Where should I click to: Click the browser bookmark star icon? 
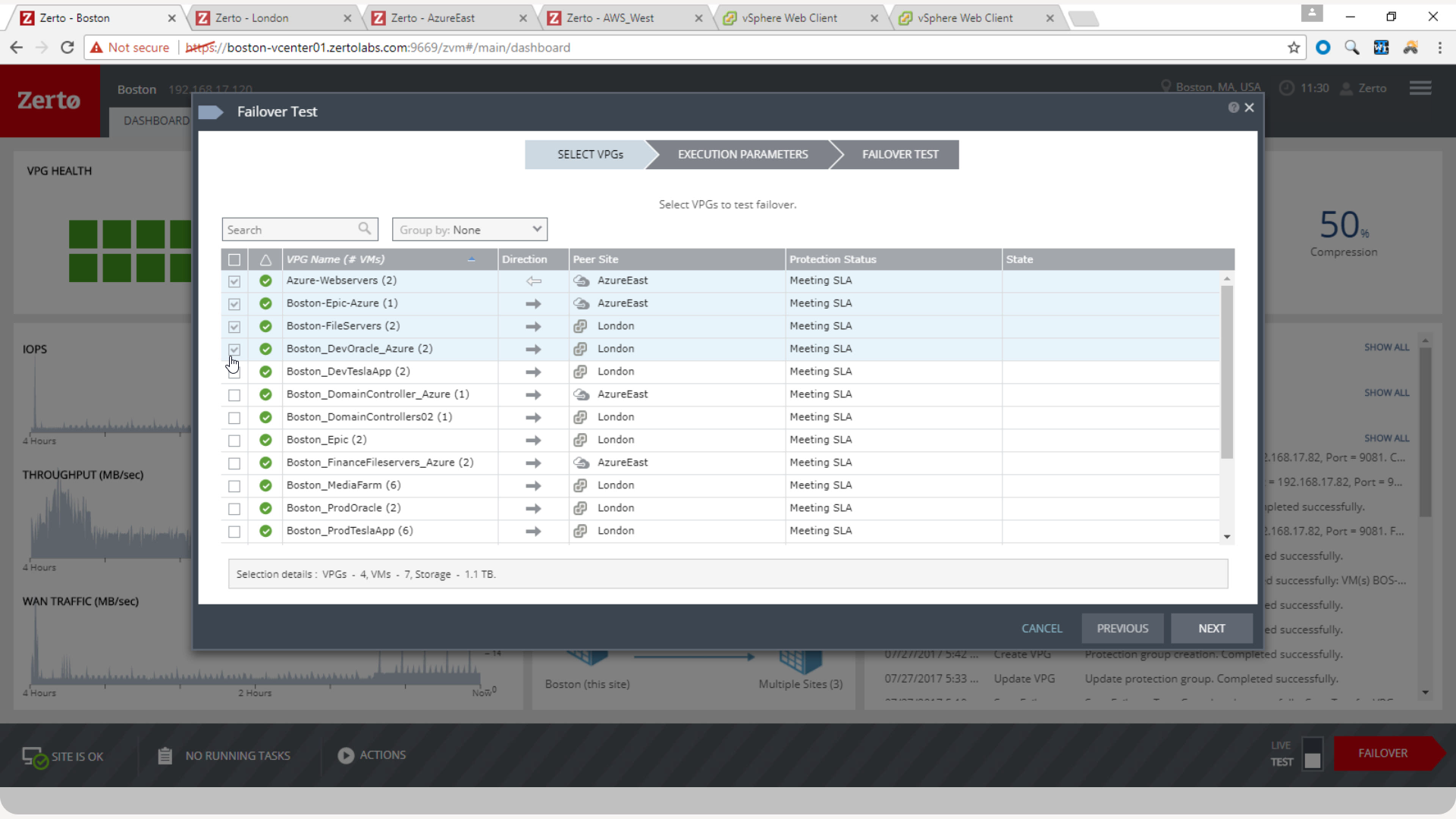click(x=1294, y=48)
